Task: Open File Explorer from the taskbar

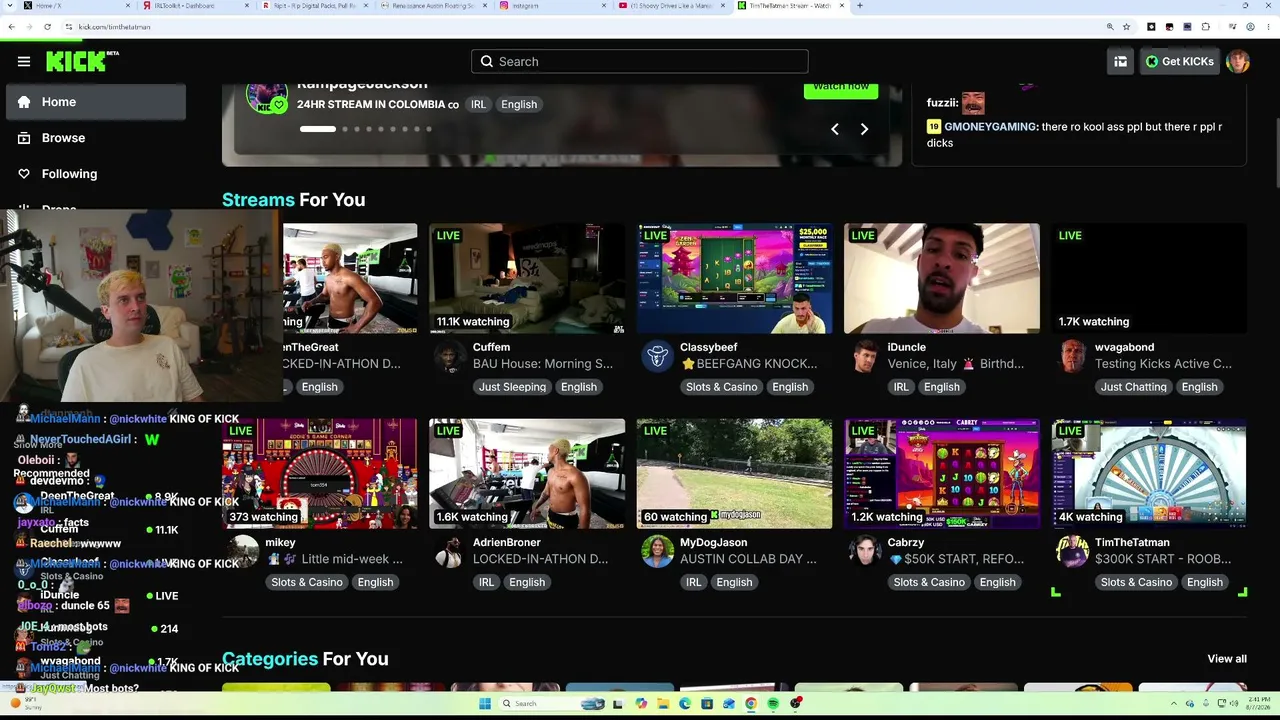Action: point(663,704)
